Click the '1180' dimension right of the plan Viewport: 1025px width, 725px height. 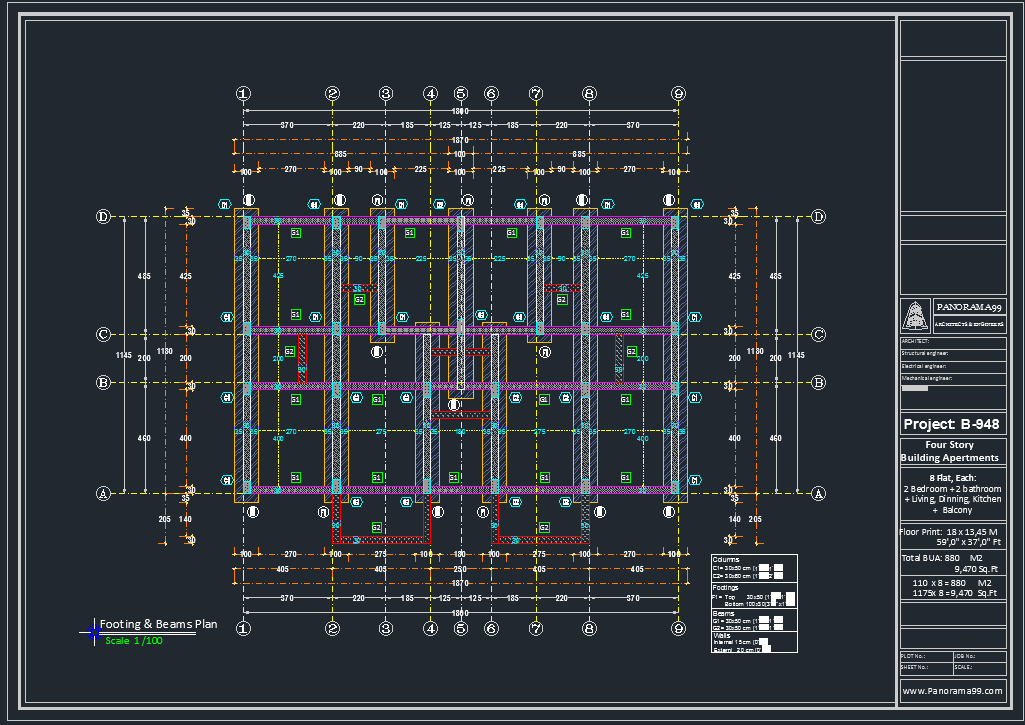(x=755, y=351)
